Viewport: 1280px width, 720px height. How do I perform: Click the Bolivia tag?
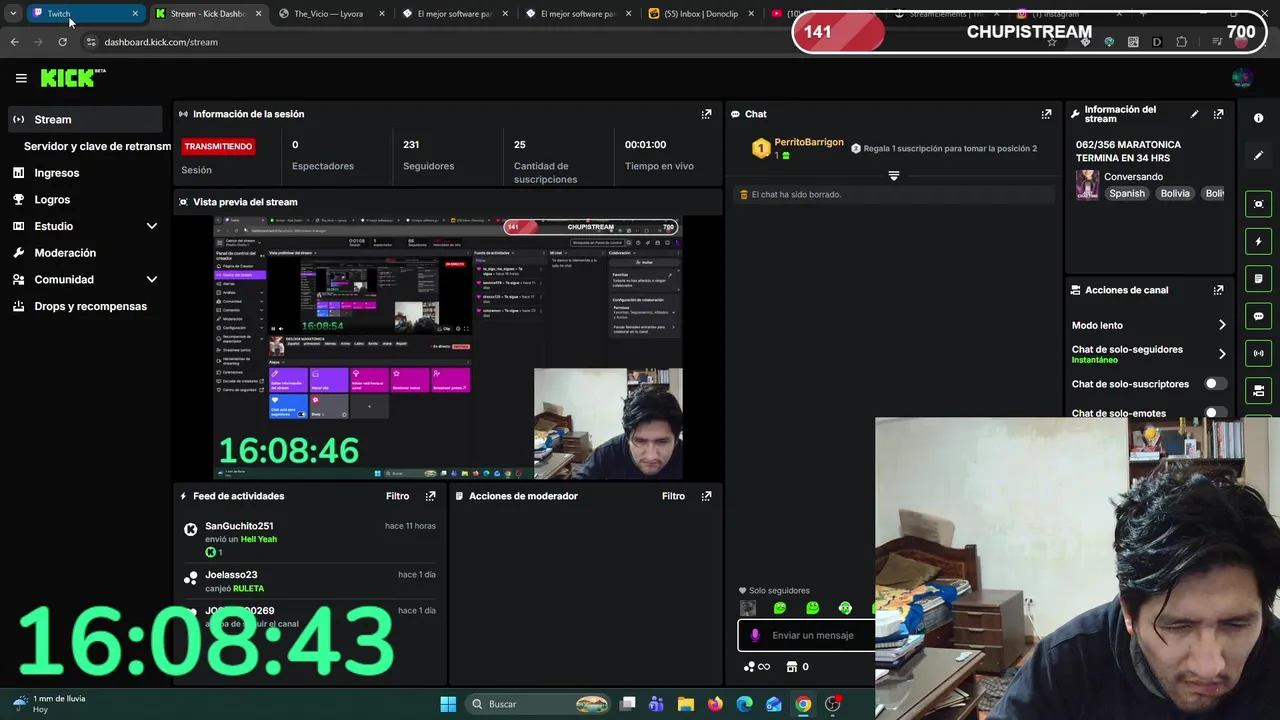pyautogui.click(x=1175, y=193)
